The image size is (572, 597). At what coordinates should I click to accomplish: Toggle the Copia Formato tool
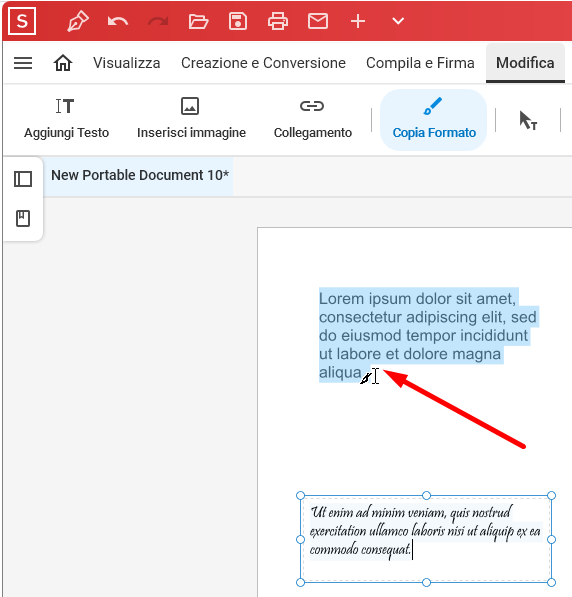434,120
